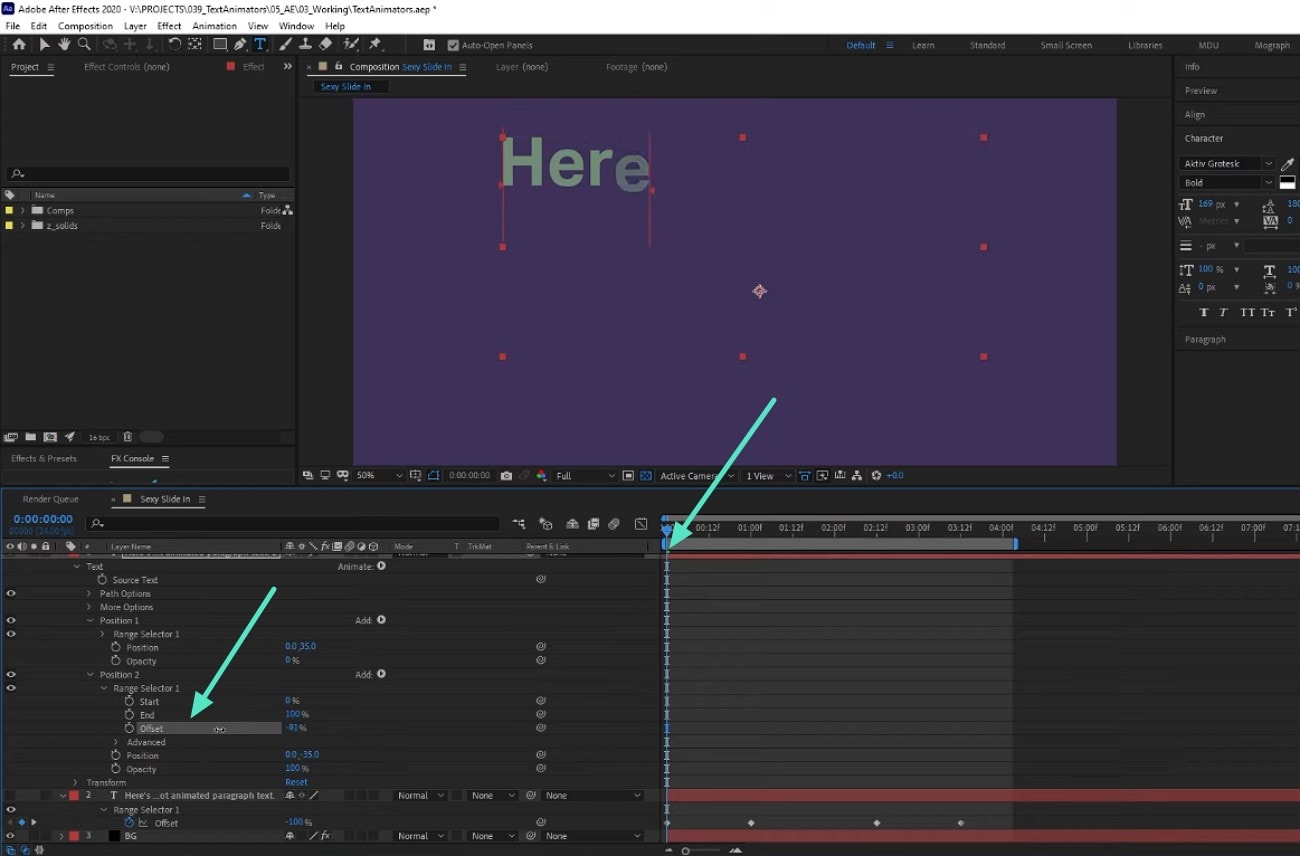The height and width of the screenshot is (856, 1300).
Task: Click eyedropper in Character panel
Action: tap(1288, 164)
